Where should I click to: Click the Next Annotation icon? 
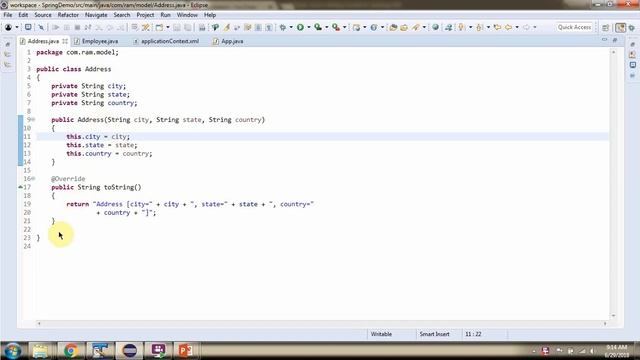coord(462,27)
